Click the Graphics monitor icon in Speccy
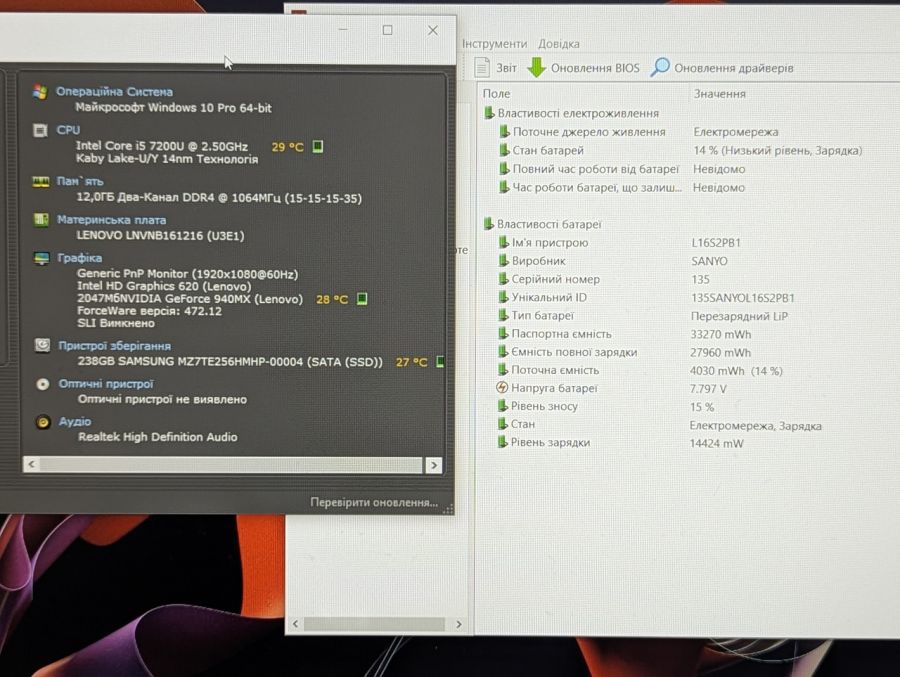Image resolution: width=900 pixels, height=677 pixels. click(41, 258)
